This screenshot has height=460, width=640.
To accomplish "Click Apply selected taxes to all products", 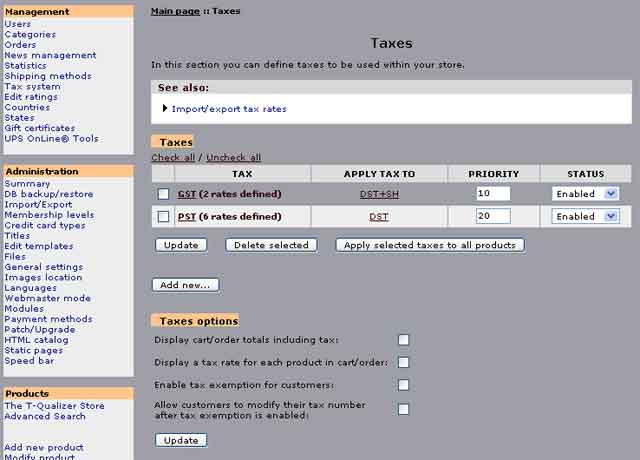I will 430,245.
